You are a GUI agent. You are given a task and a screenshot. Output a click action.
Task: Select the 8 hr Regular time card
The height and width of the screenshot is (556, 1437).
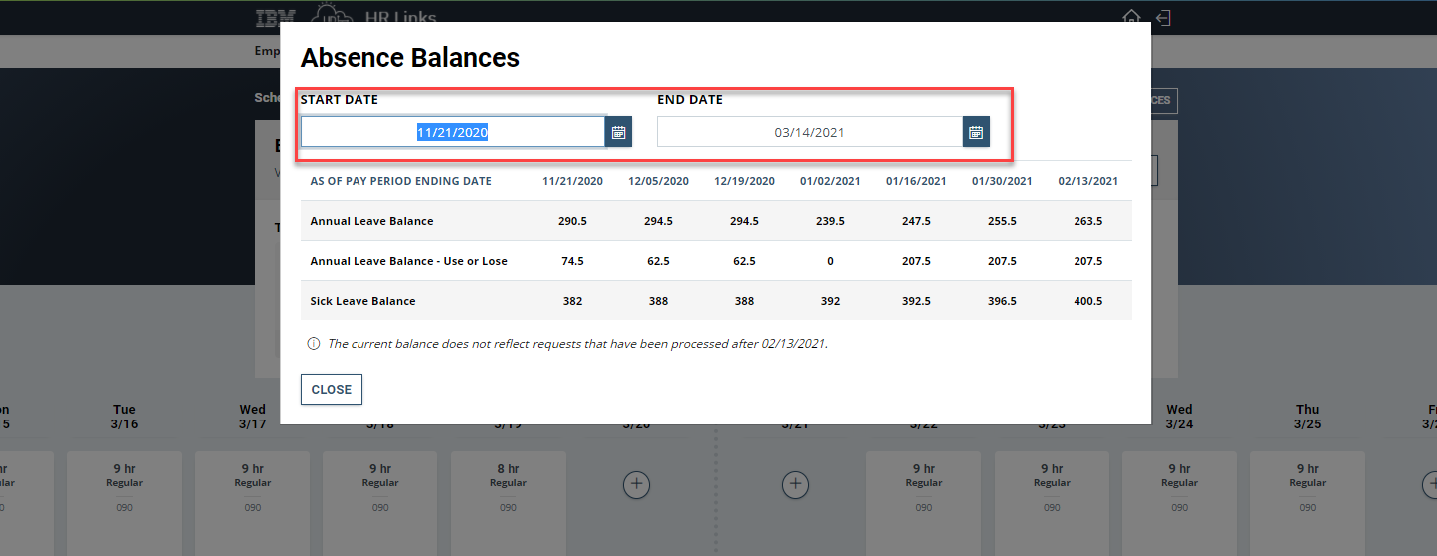(508, 503)
